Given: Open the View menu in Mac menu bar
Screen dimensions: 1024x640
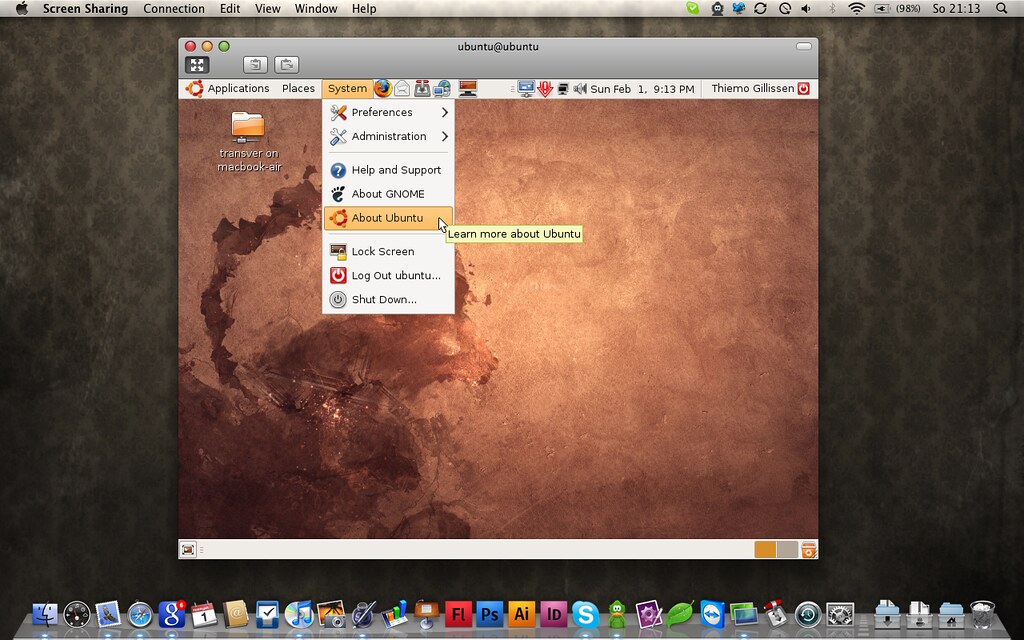Looking at the screenshot, I should [267, 8].
